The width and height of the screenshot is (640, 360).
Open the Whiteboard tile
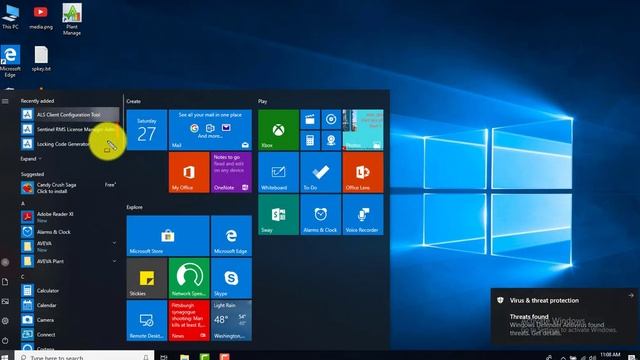point(278,172)
